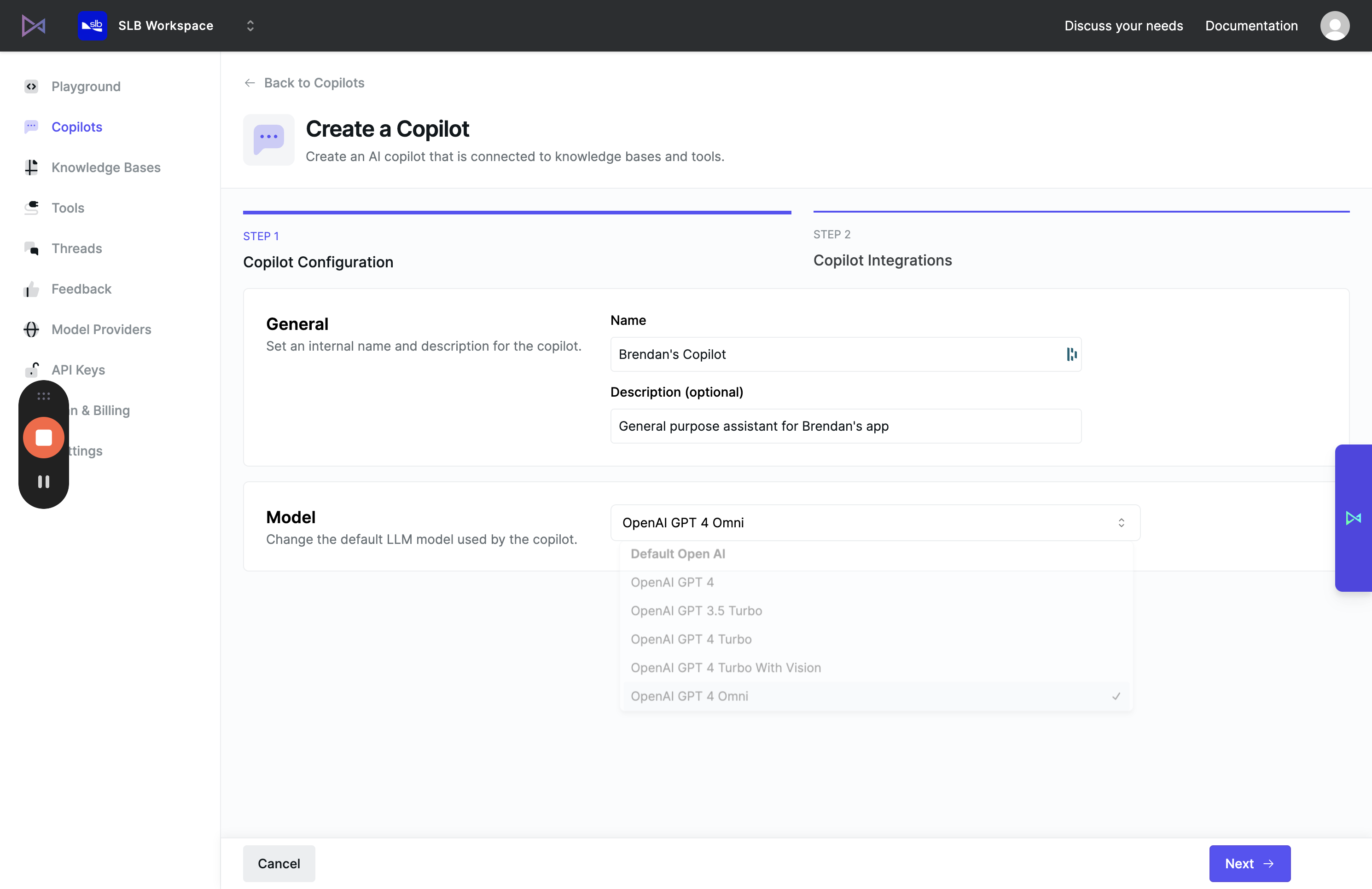The height and width of the screenshot is (889, 1372).
Task: Click the Playground code icon in sidebar
Action: click(31, 87)
